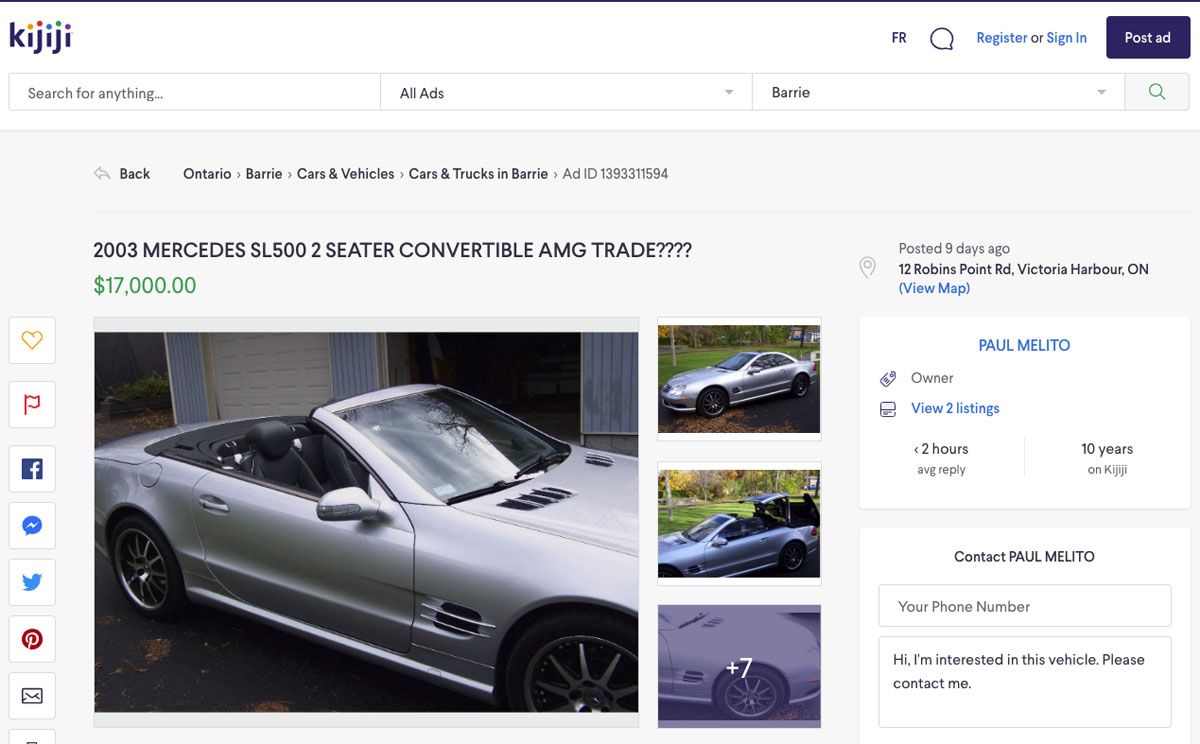This screenshot has height=744, width=1200.
Task: Click the Your Phone Number field
Action: 1024,605
